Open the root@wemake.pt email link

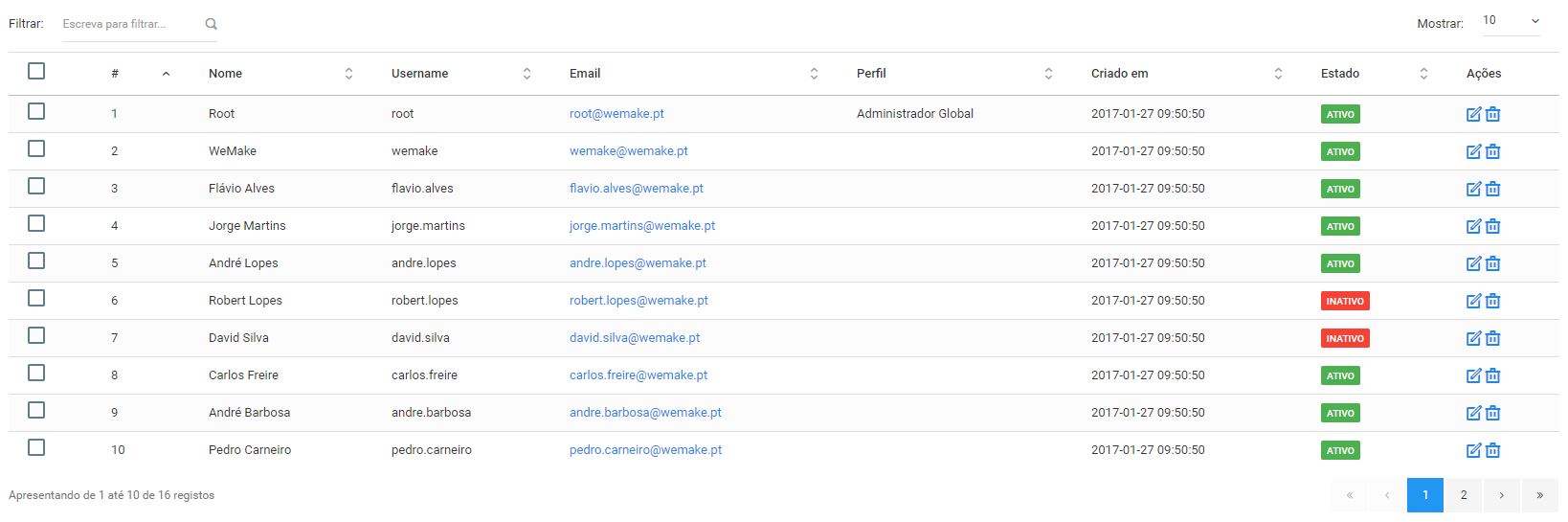[616, 113]
